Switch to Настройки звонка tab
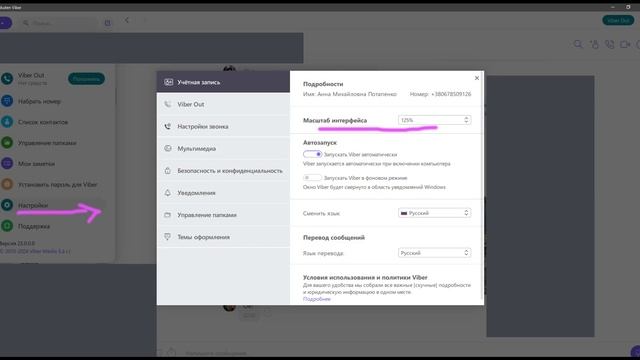 tap(223, 127)
